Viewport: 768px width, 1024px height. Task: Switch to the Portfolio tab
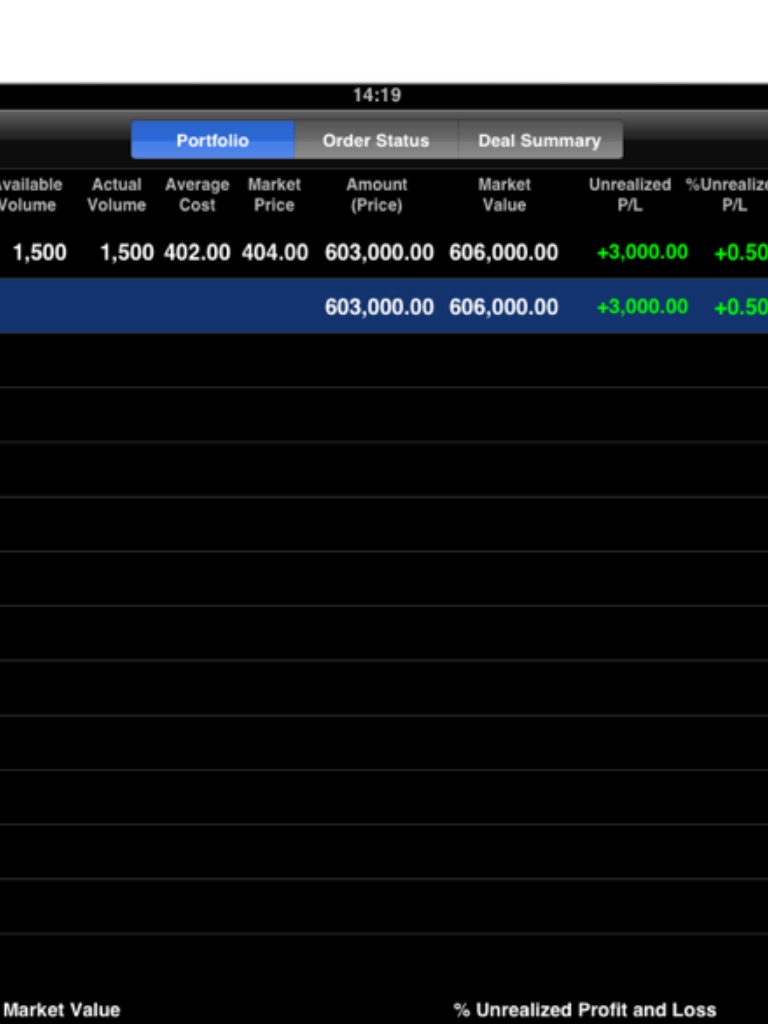coord(213,140)
